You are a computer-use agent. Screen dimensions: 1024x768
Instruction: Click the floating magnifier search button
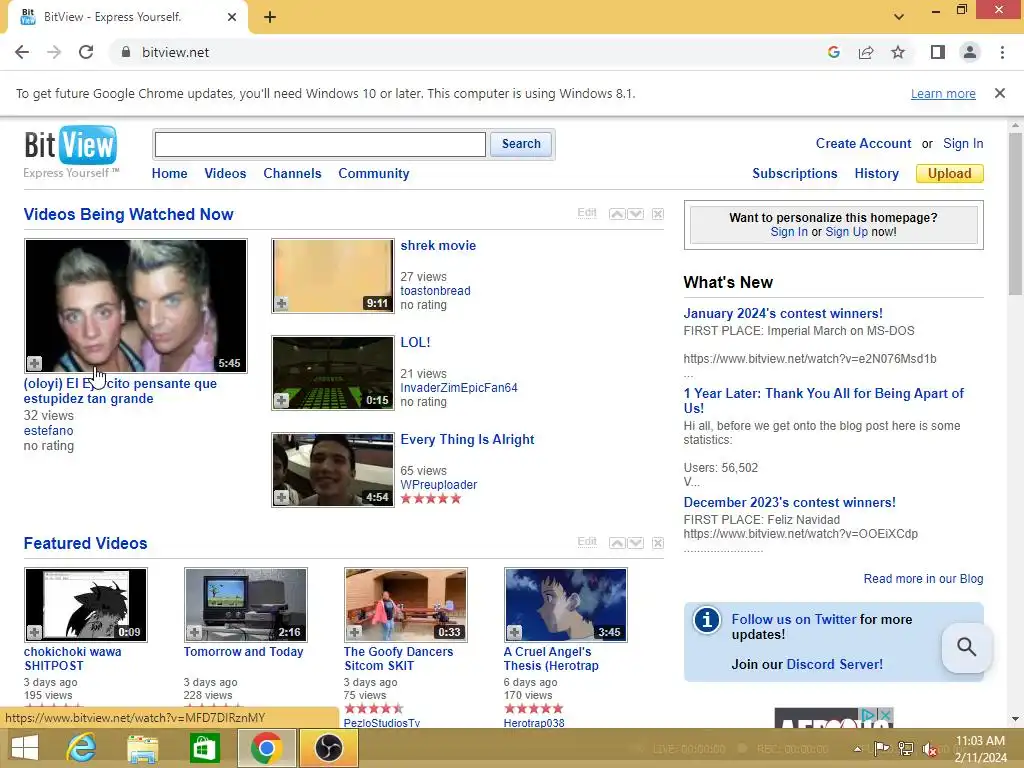(x=967, y=647)
